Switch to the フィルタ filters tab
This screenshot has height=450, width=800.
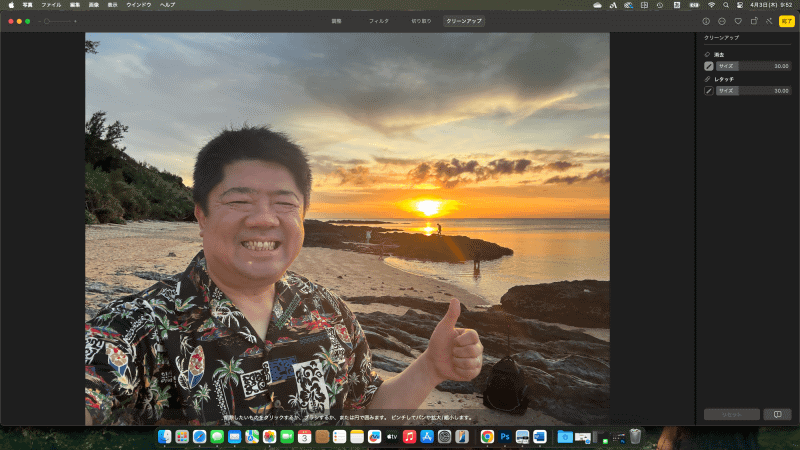click(x=379, y=21)
